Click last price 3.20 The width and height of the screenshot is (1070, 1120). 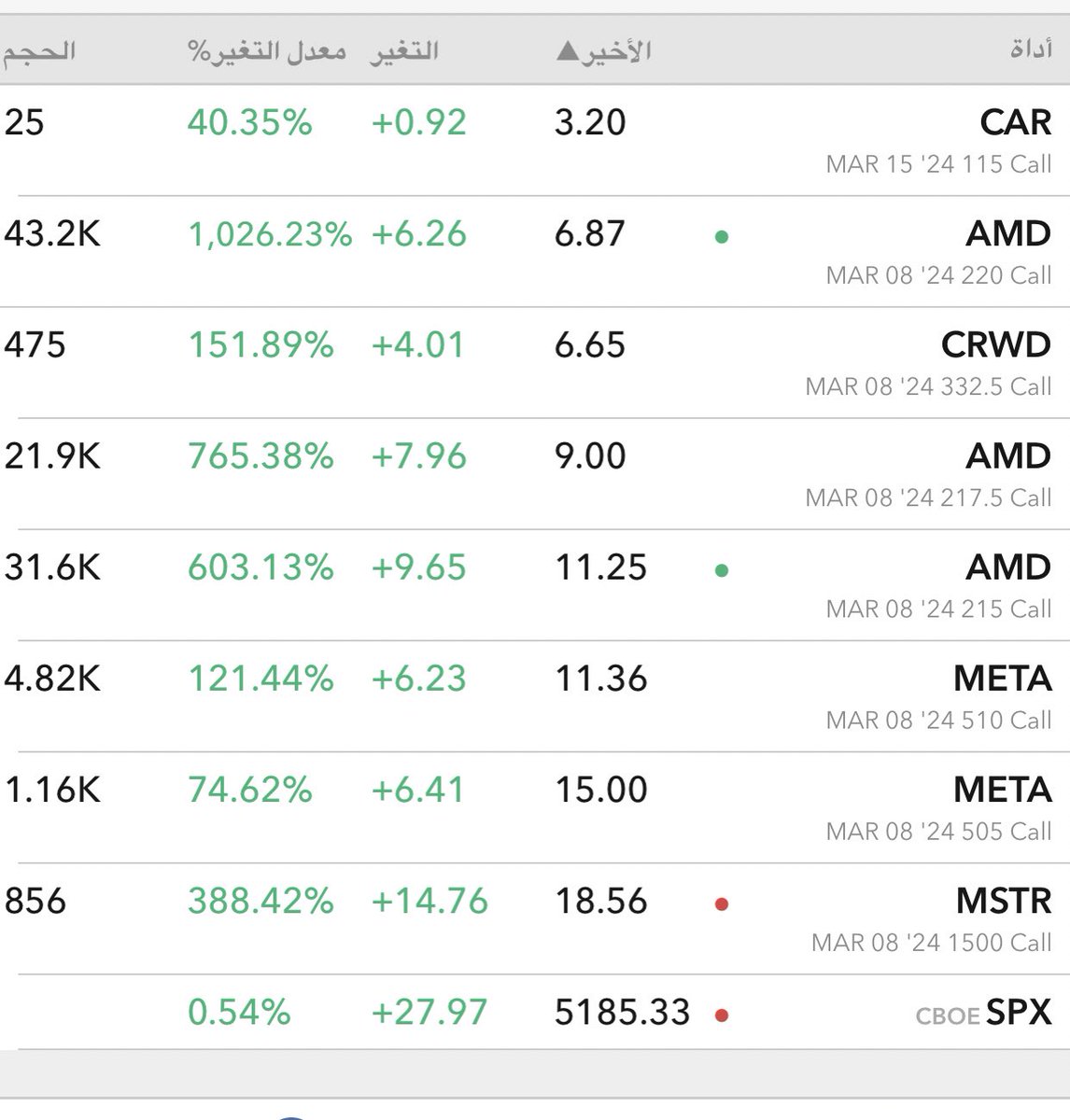click(590, 122)
